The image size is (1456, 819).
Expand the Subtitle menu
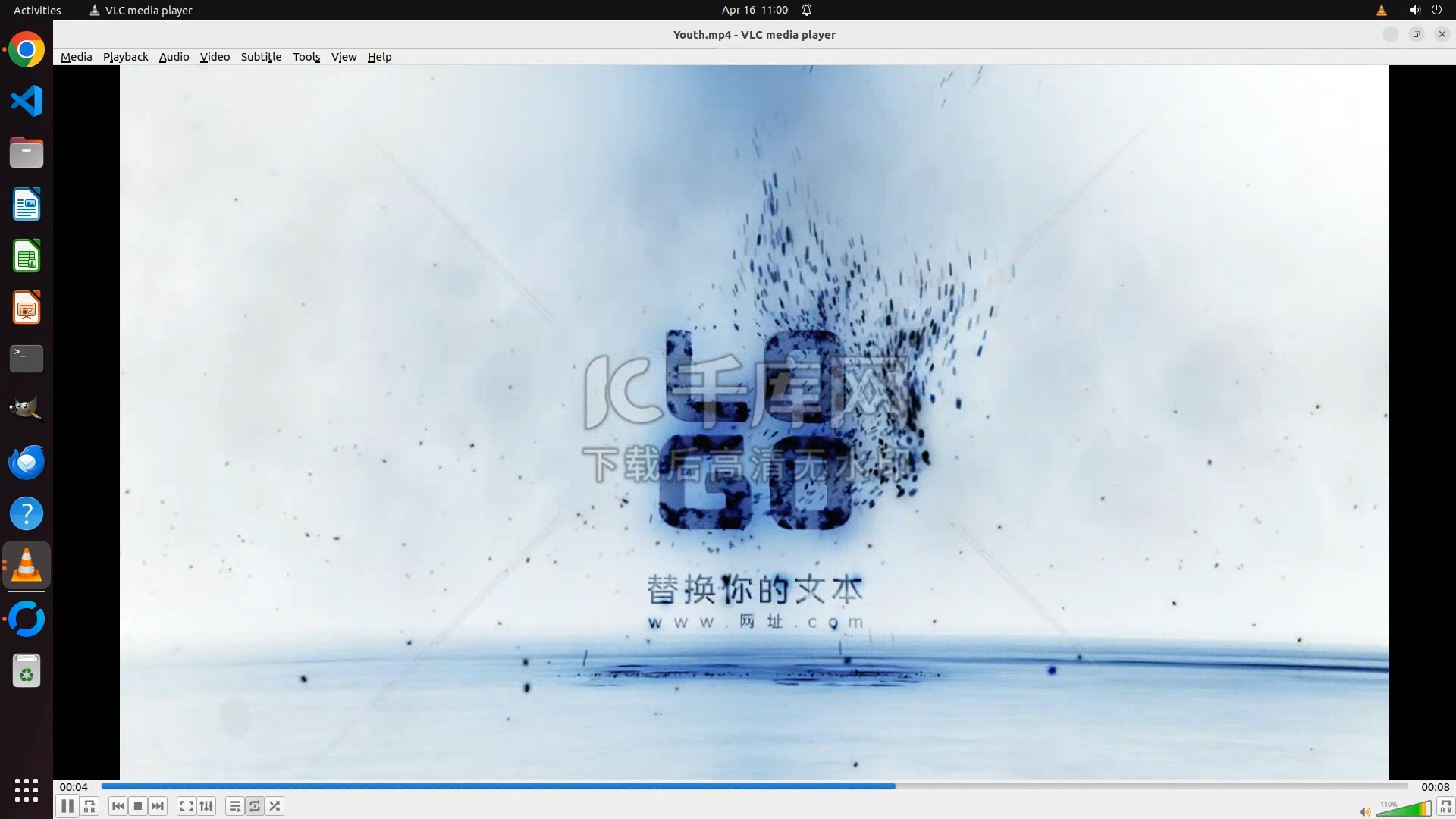(261, 57)
